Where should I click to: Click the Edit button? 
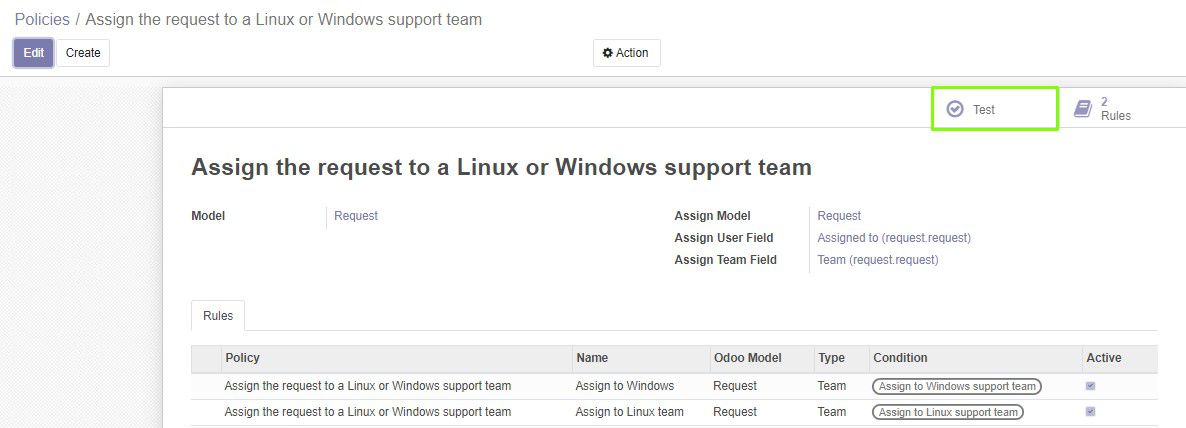coord(33,53)
